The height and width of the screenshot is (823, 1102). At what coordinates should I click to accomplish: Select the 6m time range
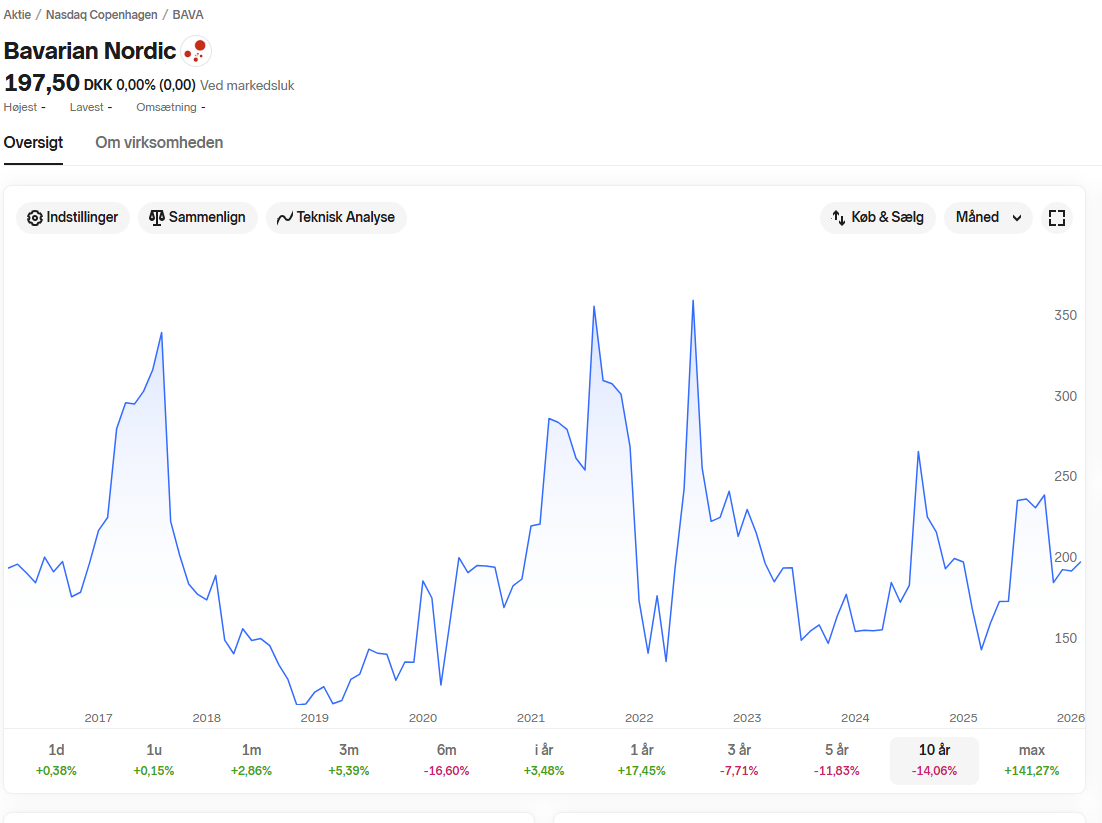click(446, 760)
